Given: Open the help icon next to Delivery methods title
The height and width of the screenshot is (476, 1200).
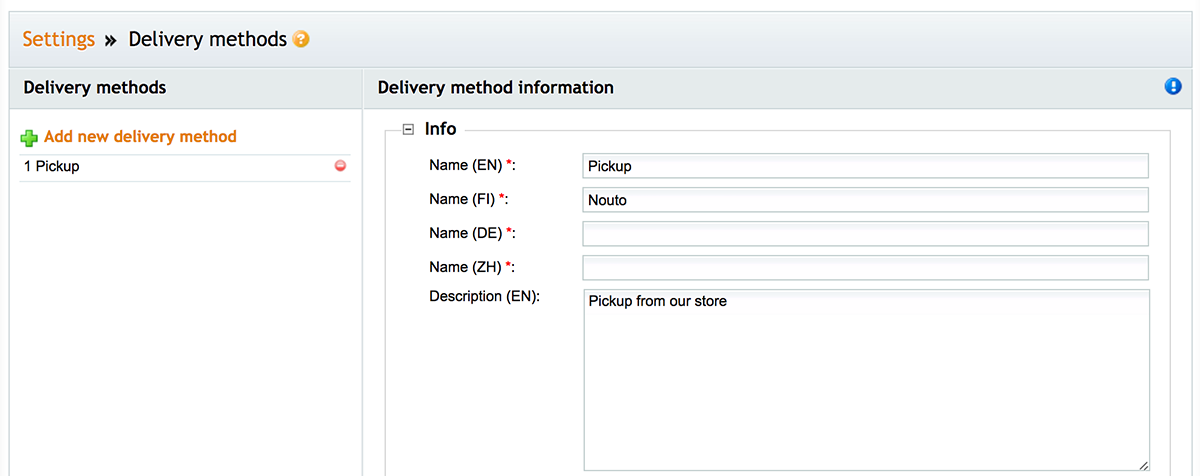Looking at the screenshot, I should [301, 40].
